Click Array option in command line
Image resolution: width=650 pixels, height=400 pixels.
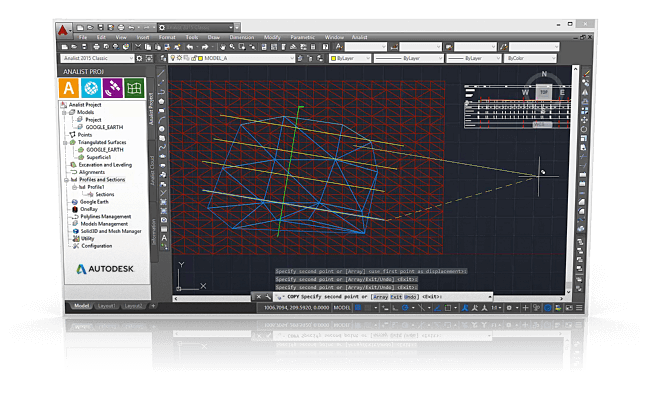tap(381, 297)
